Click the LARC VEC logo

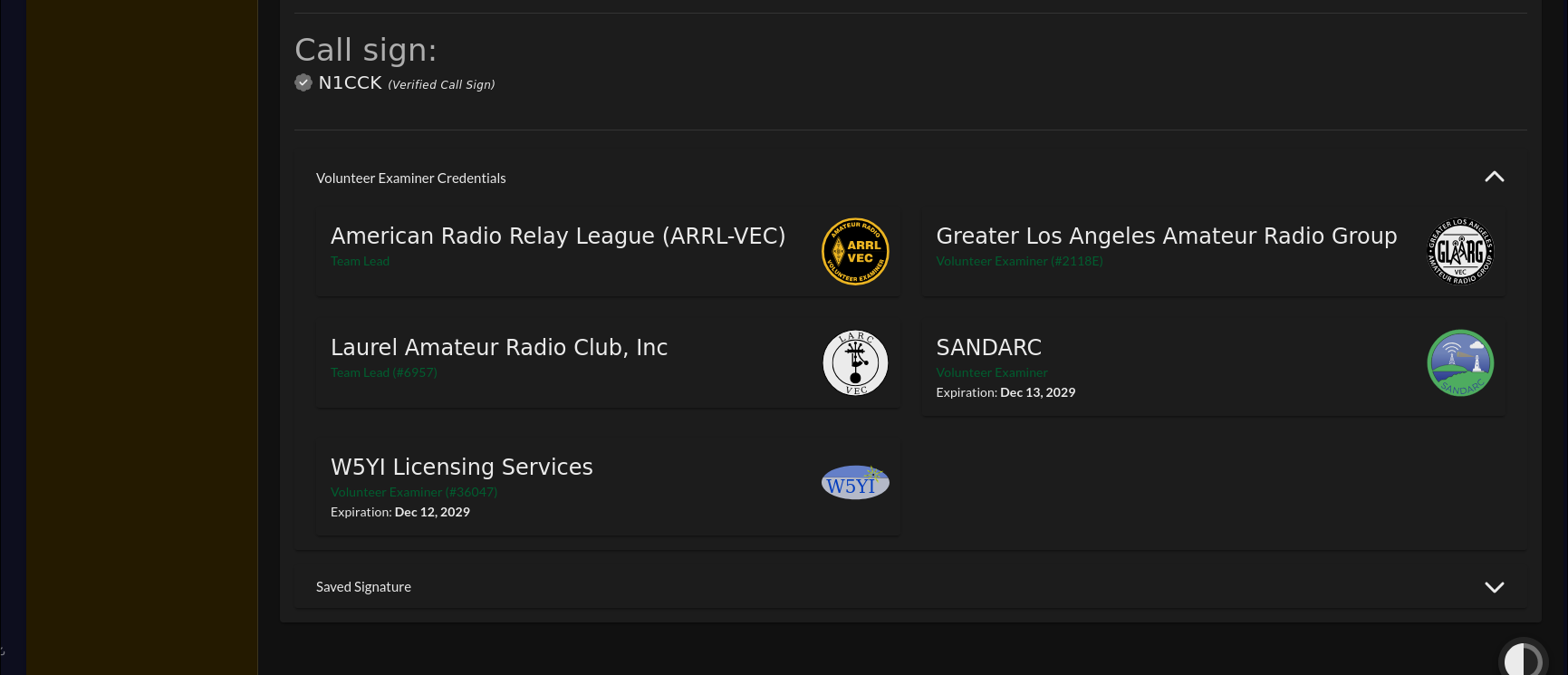click(855, 363)
